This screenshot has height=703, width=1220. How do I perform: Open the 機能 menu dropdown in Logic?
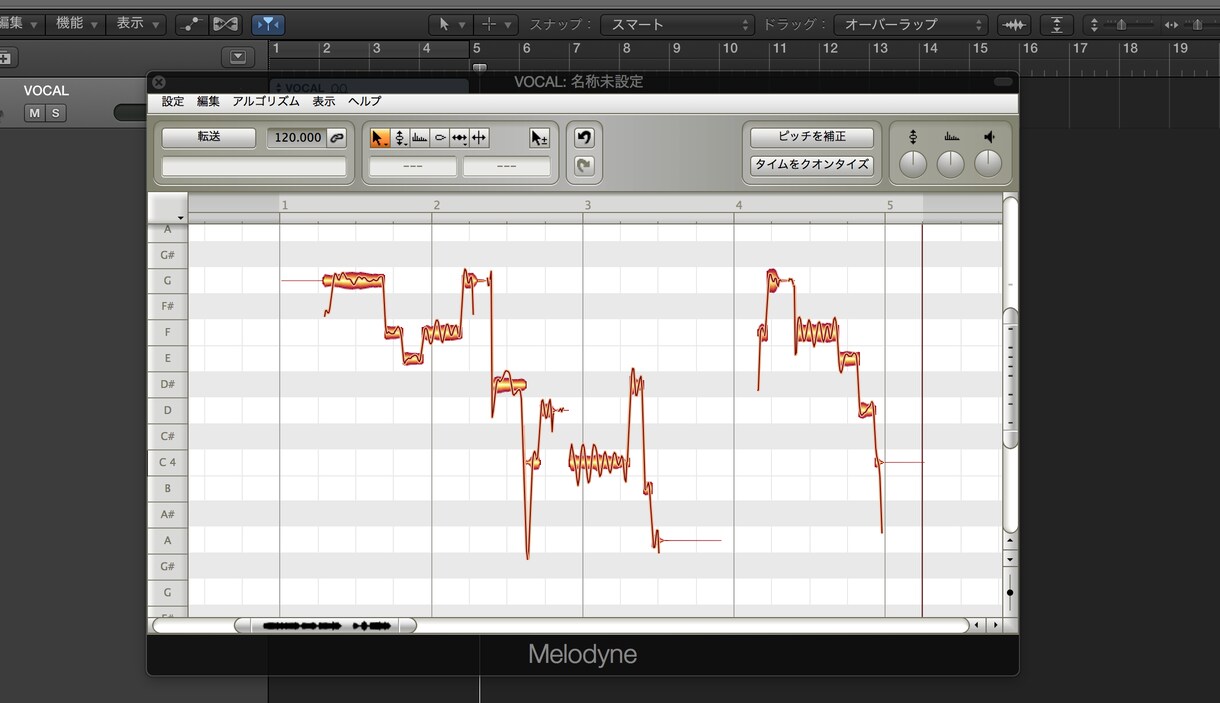click(x=78, y=23)
